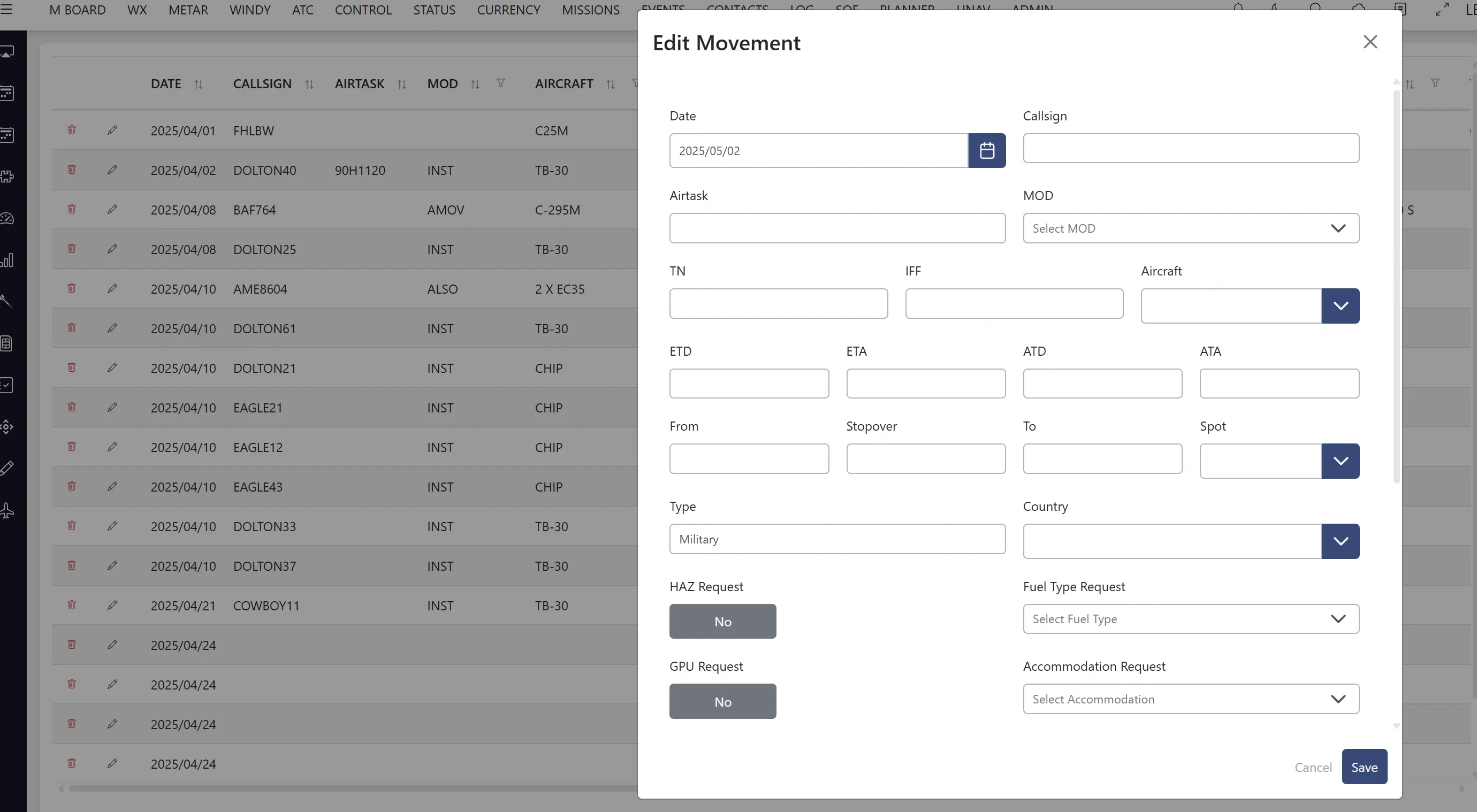Open the Select MOD dropdown

point(1190,228)
